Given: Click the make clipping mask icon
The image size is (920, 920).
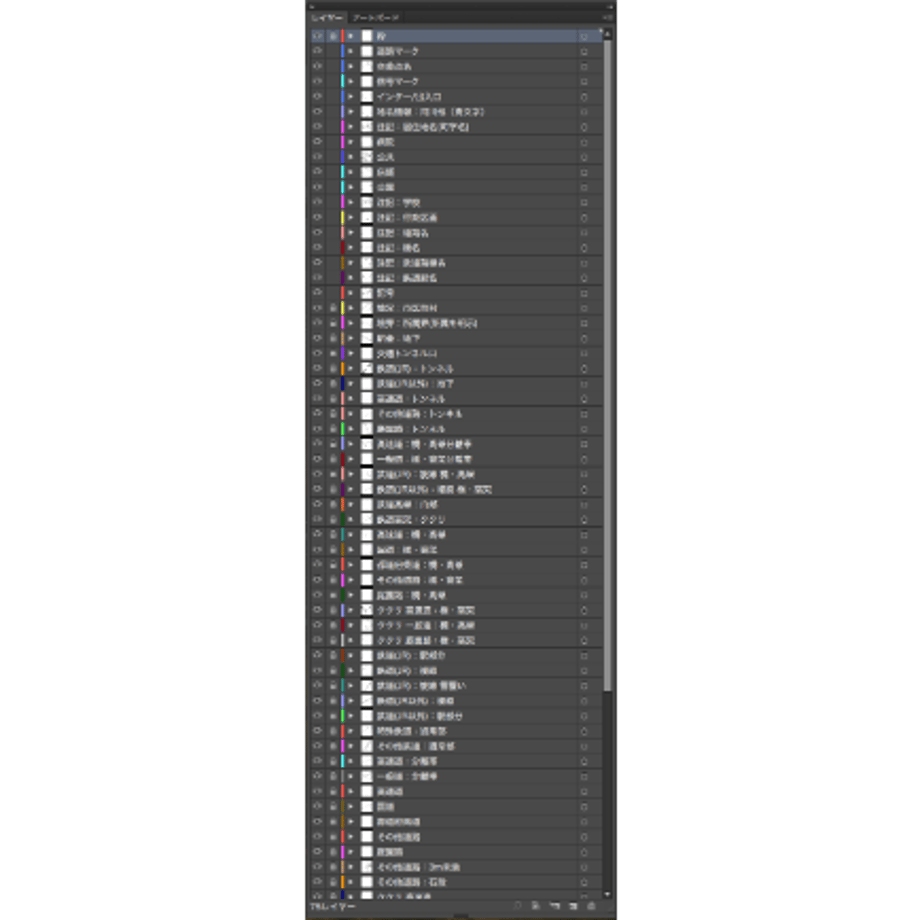Looking at the screenshot, I should click(x=536, y=906).
